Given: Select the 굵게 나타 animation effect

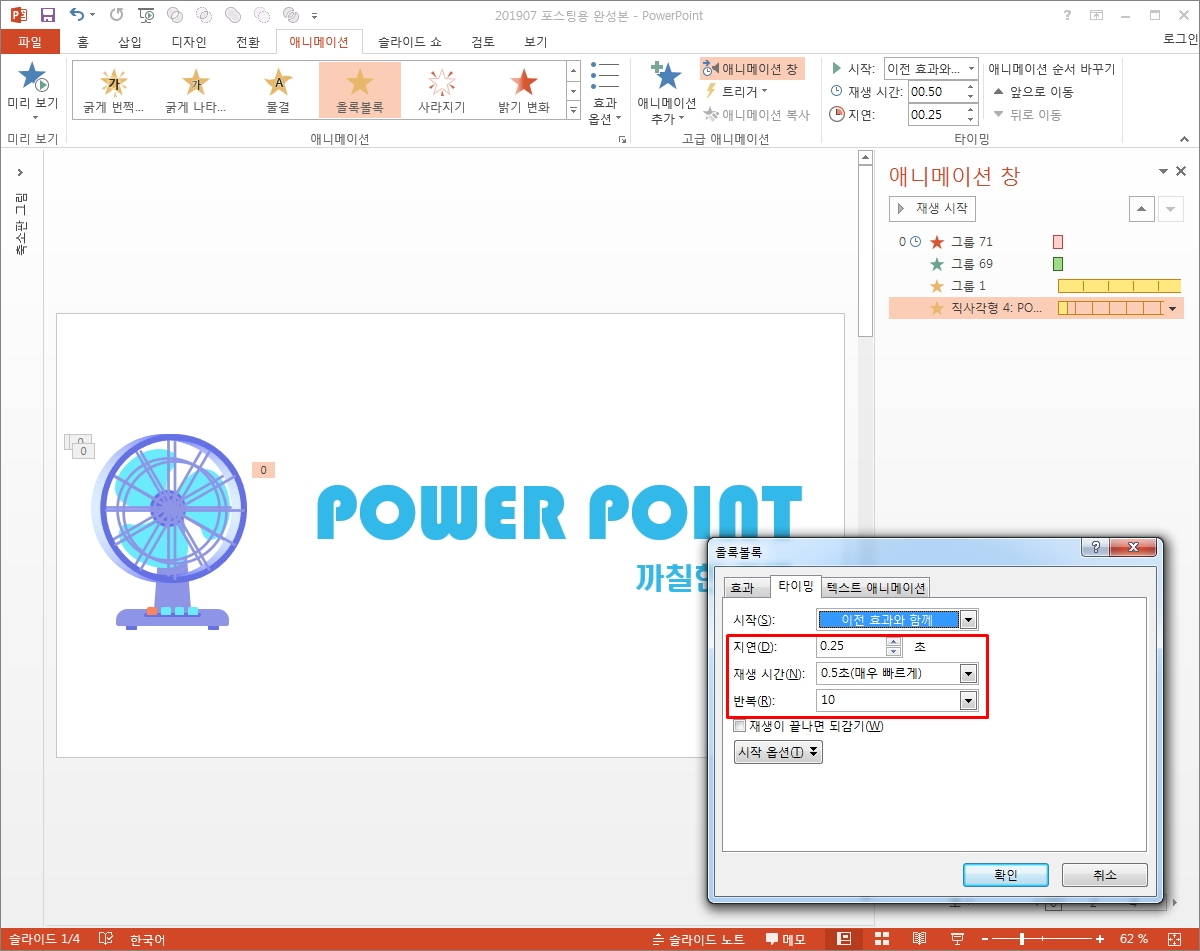Looking at the screenshot, I should (x=196, y=90).
